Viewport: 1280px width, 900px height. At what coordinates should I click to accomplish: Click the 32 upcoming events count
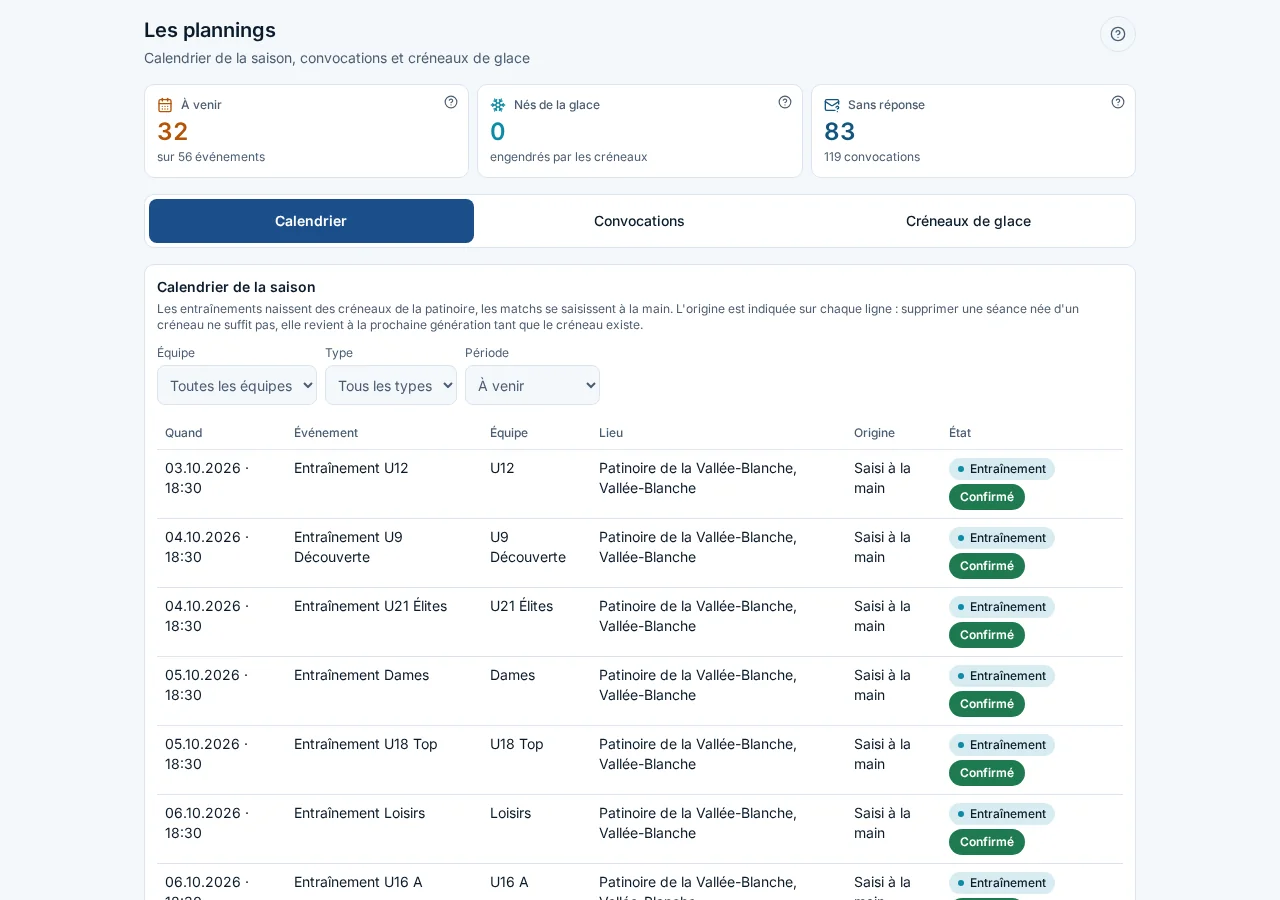pyautogui.click(x=173, y=131)
